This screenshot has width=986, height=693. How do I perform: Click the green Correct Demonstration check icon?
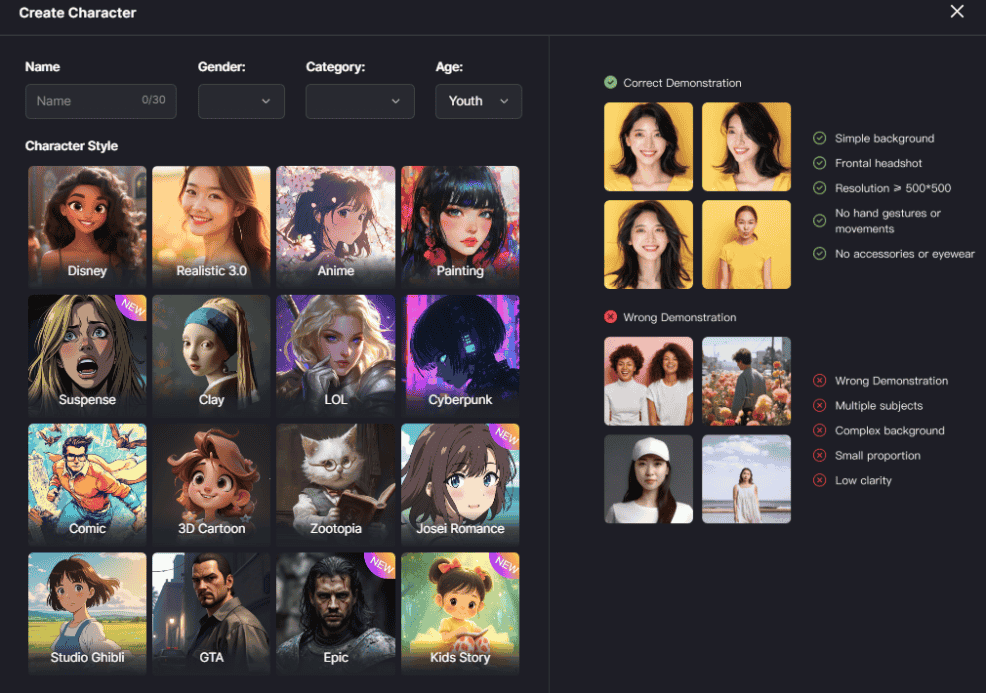611,83
